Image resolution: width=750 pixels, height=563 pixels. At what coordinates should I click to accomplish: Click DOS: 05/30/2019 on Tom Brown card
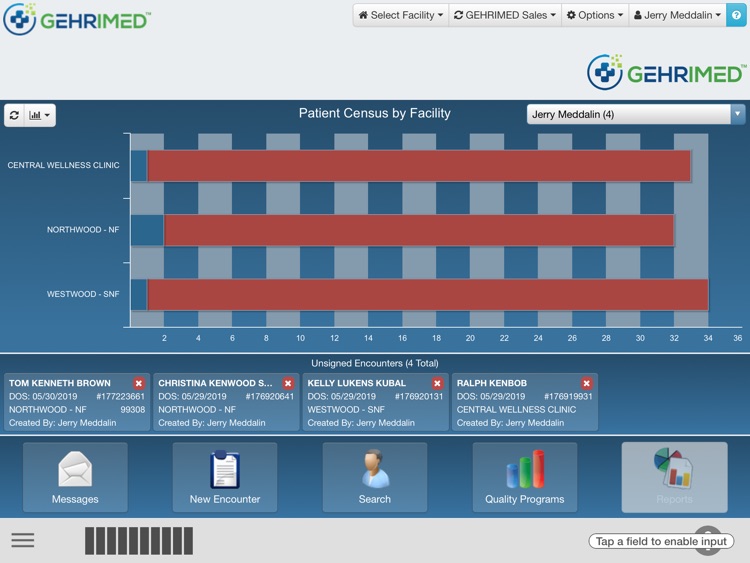coord(43,397)
